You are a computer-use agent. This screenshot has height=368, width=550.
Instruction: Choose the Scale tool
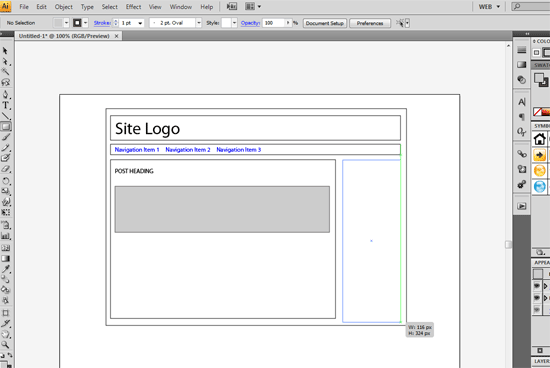(x=5, y=191)
